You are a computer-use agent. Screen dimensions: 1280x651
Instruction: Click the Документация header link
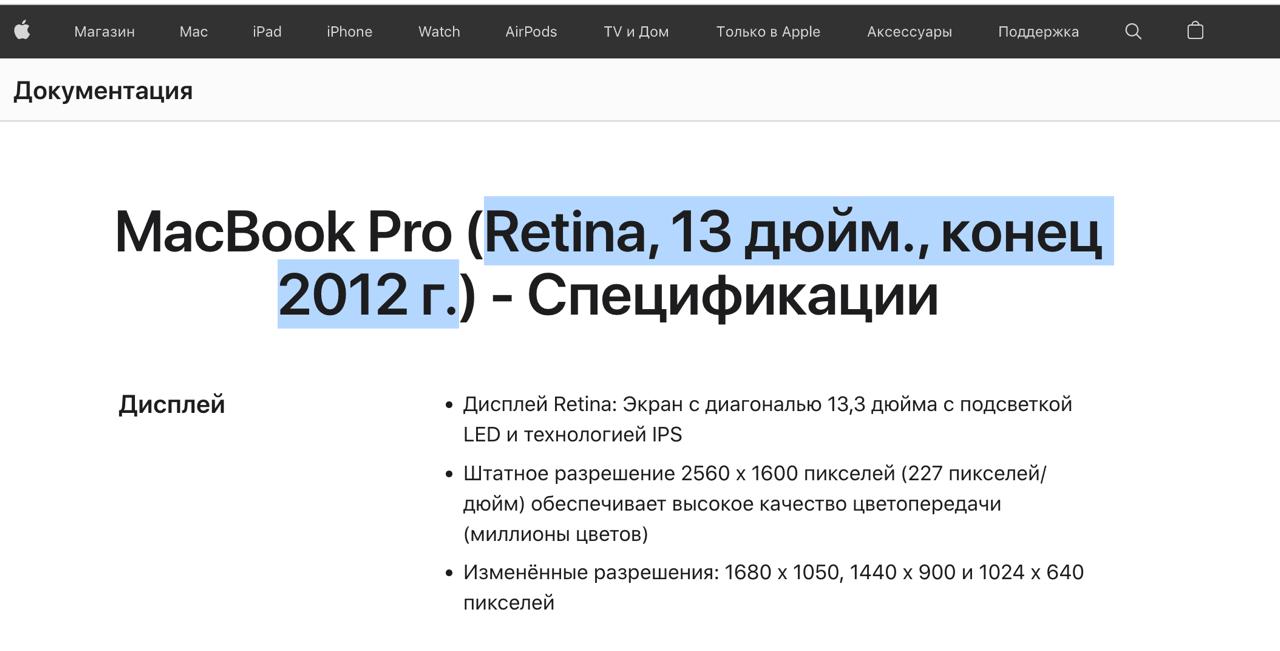click(103, 91)
